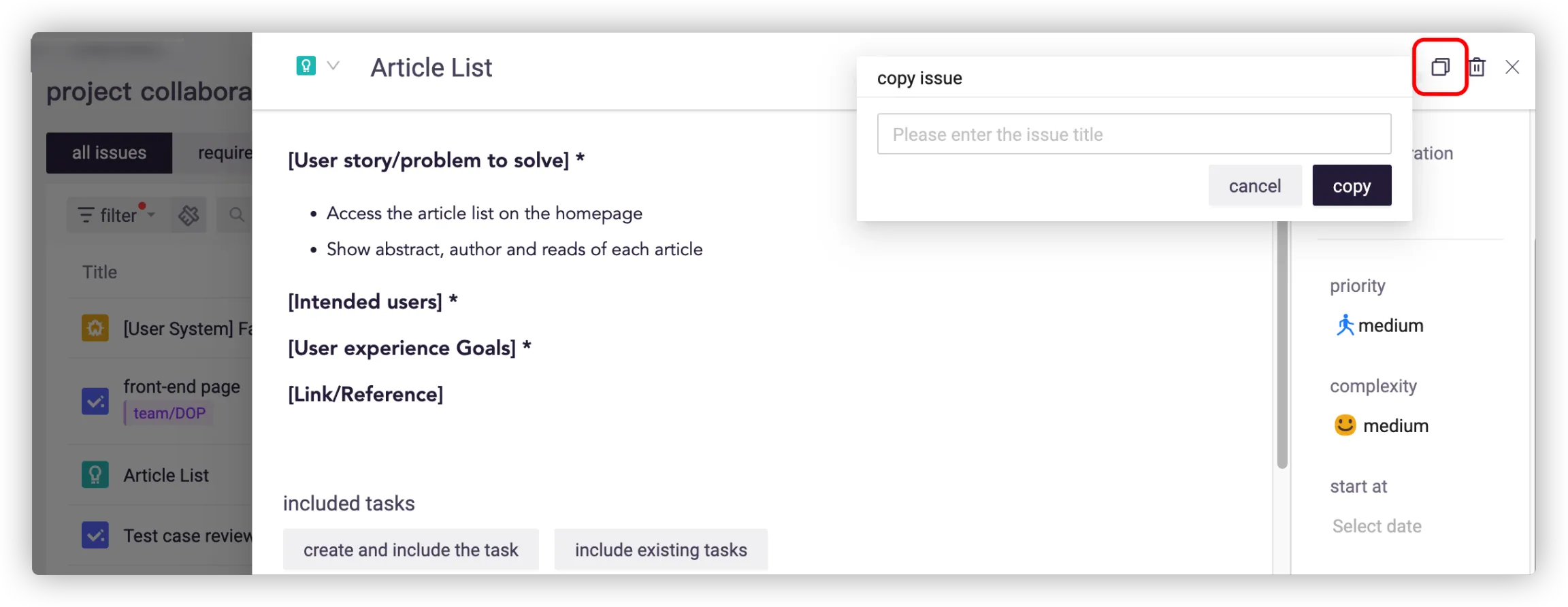Click the task checkbox icon for front-end page

(95, 401)
